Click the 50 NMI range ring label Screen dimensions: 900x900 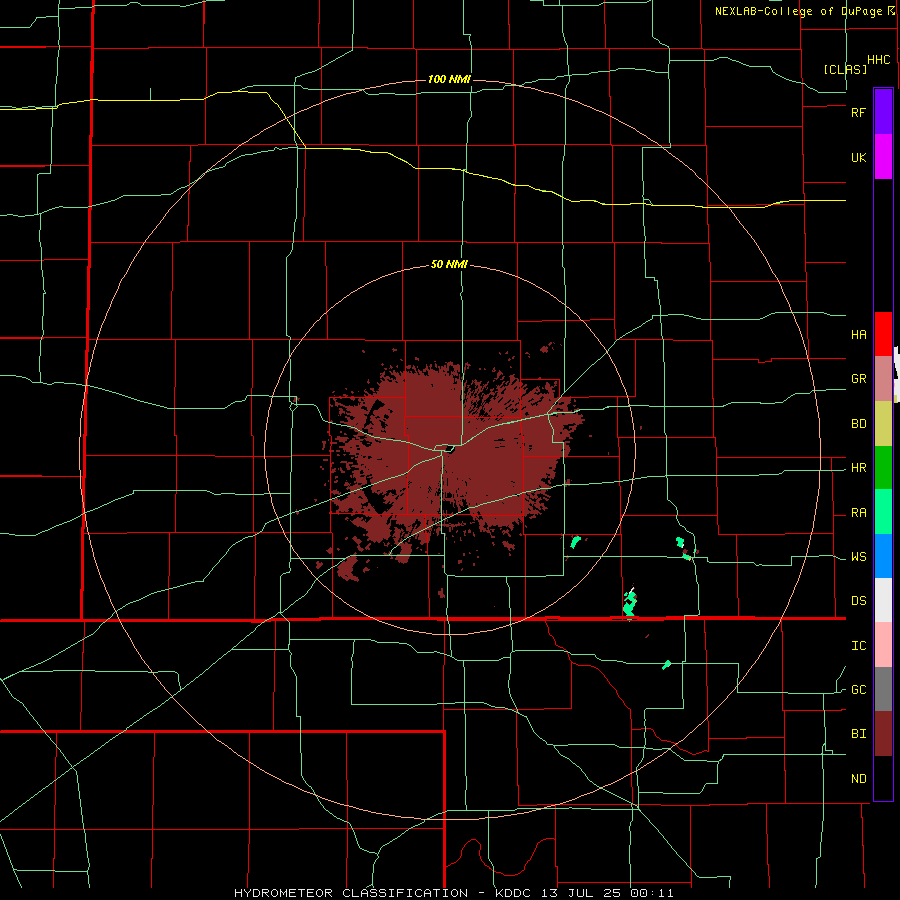coord(449,264)
